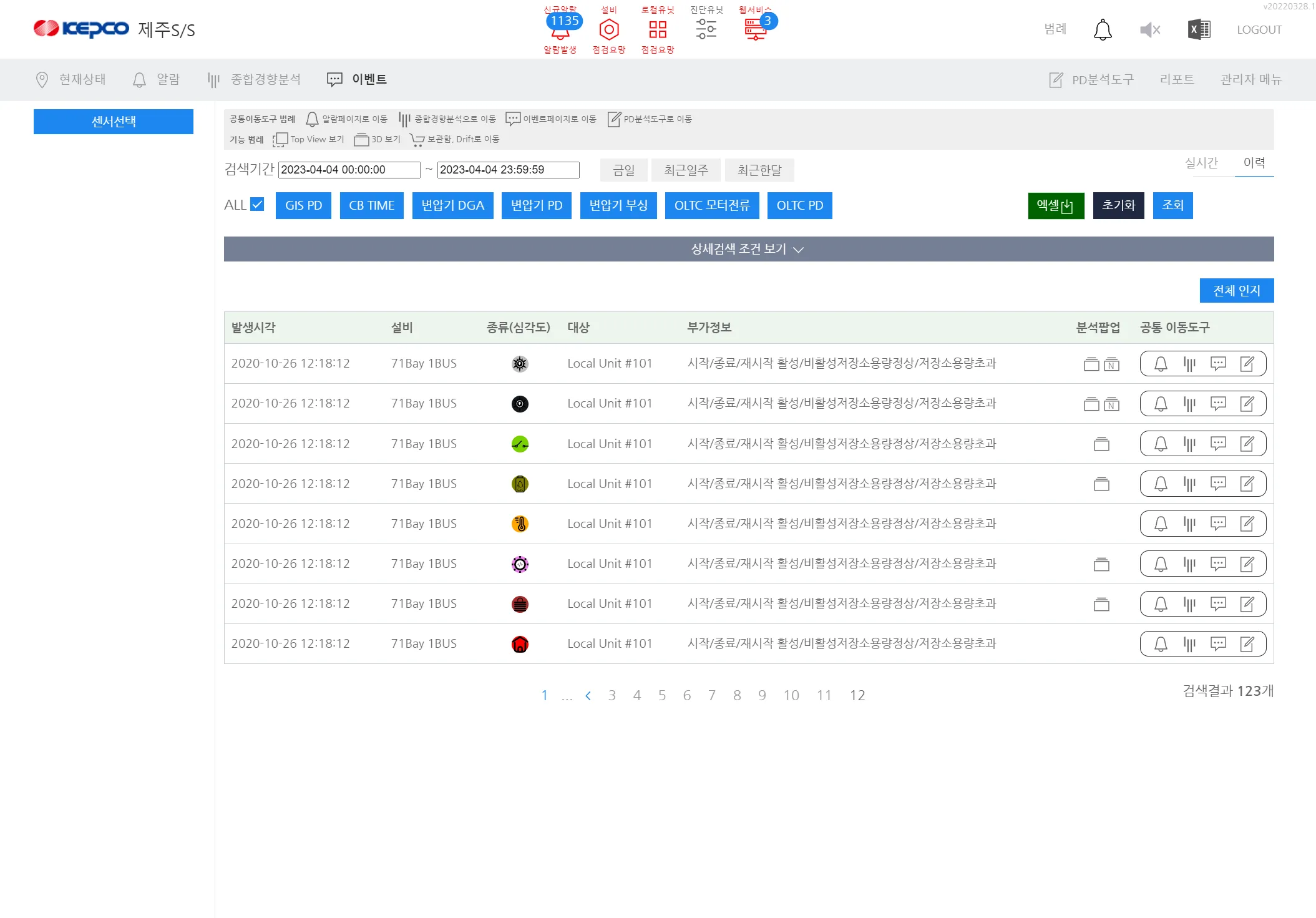Click PD analysis edit icon in fourth row
Screen dimensions: 1316x918
pyautogui.click(x=1247, y=484)
